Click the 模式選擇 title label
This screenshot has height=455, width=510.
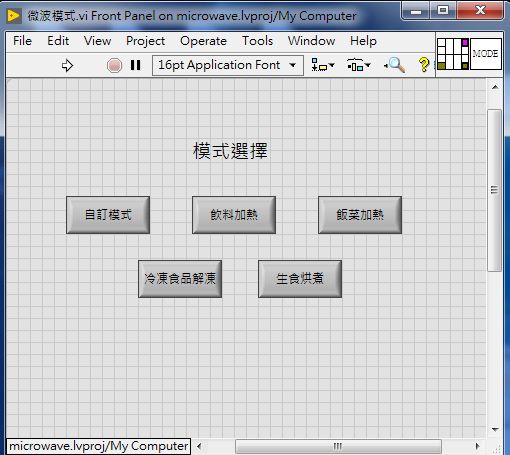[230, 151]
